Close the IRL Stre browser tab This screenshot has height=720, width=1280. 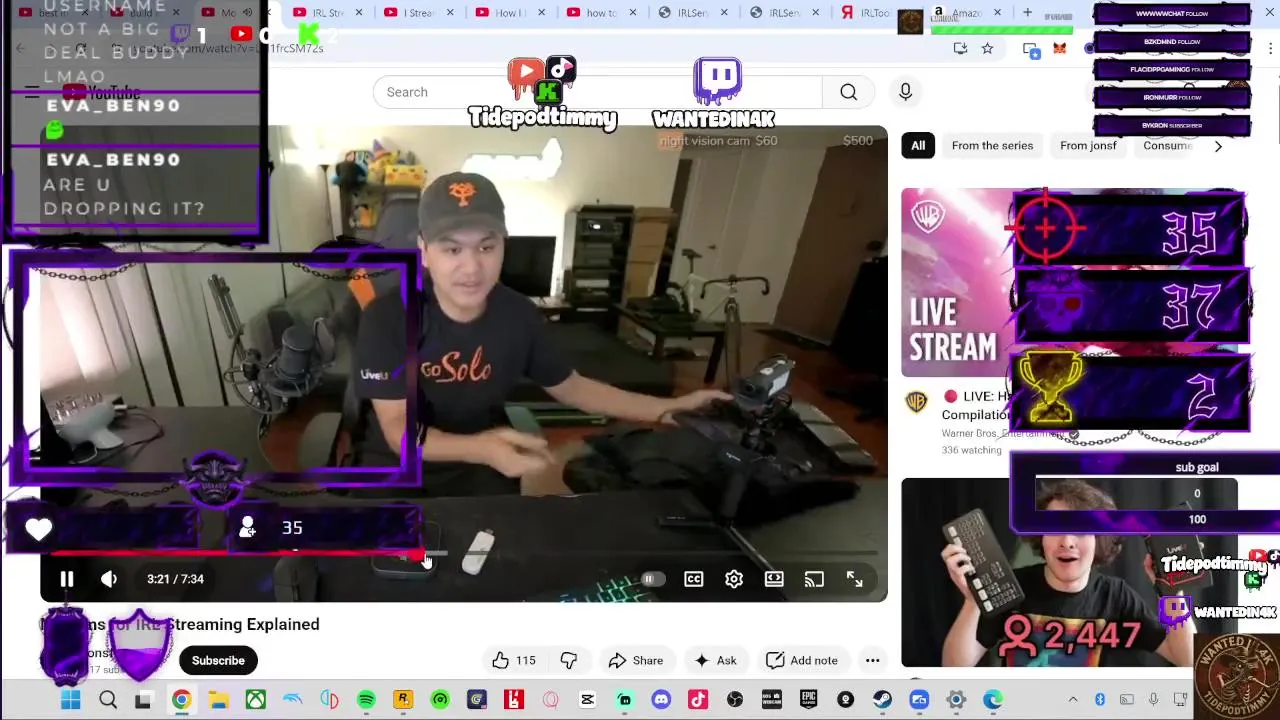(359, 12)
